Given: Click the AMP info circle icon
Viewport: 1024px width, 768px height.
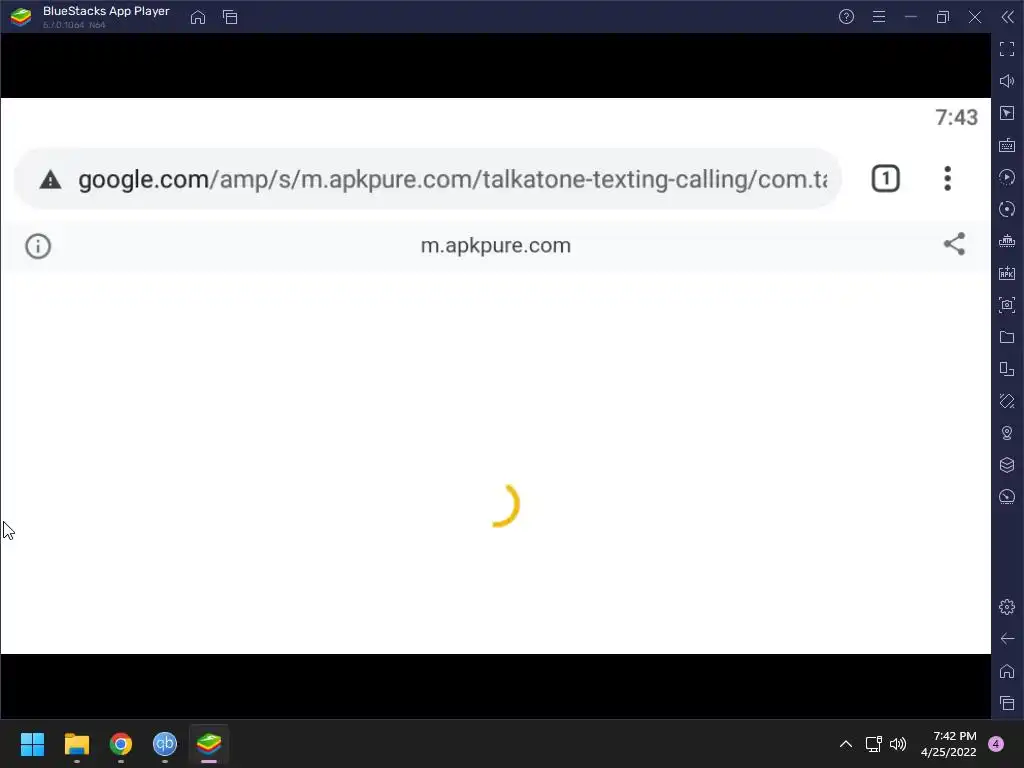Looking at the screenshot, I should point(38,246).
